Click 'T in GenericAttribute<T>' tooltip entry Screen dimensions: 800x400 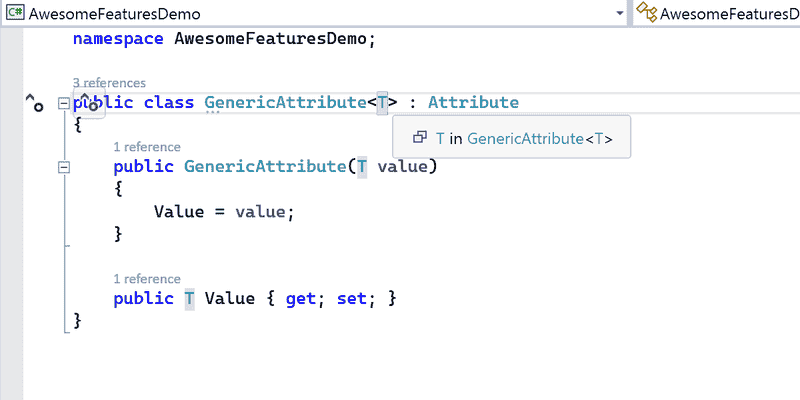tap(511, 137)
